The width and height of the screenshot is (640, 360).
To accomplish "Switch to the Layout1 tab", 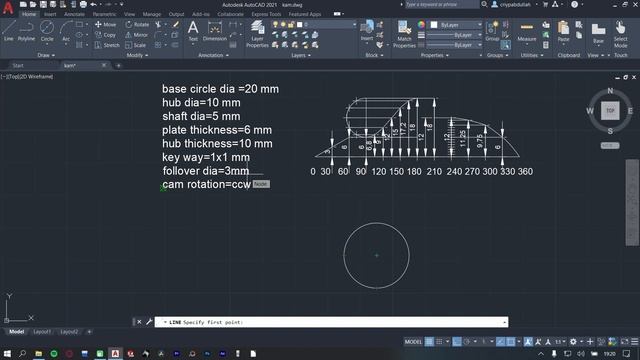I will pyautogui.click(x=42, y=332).
